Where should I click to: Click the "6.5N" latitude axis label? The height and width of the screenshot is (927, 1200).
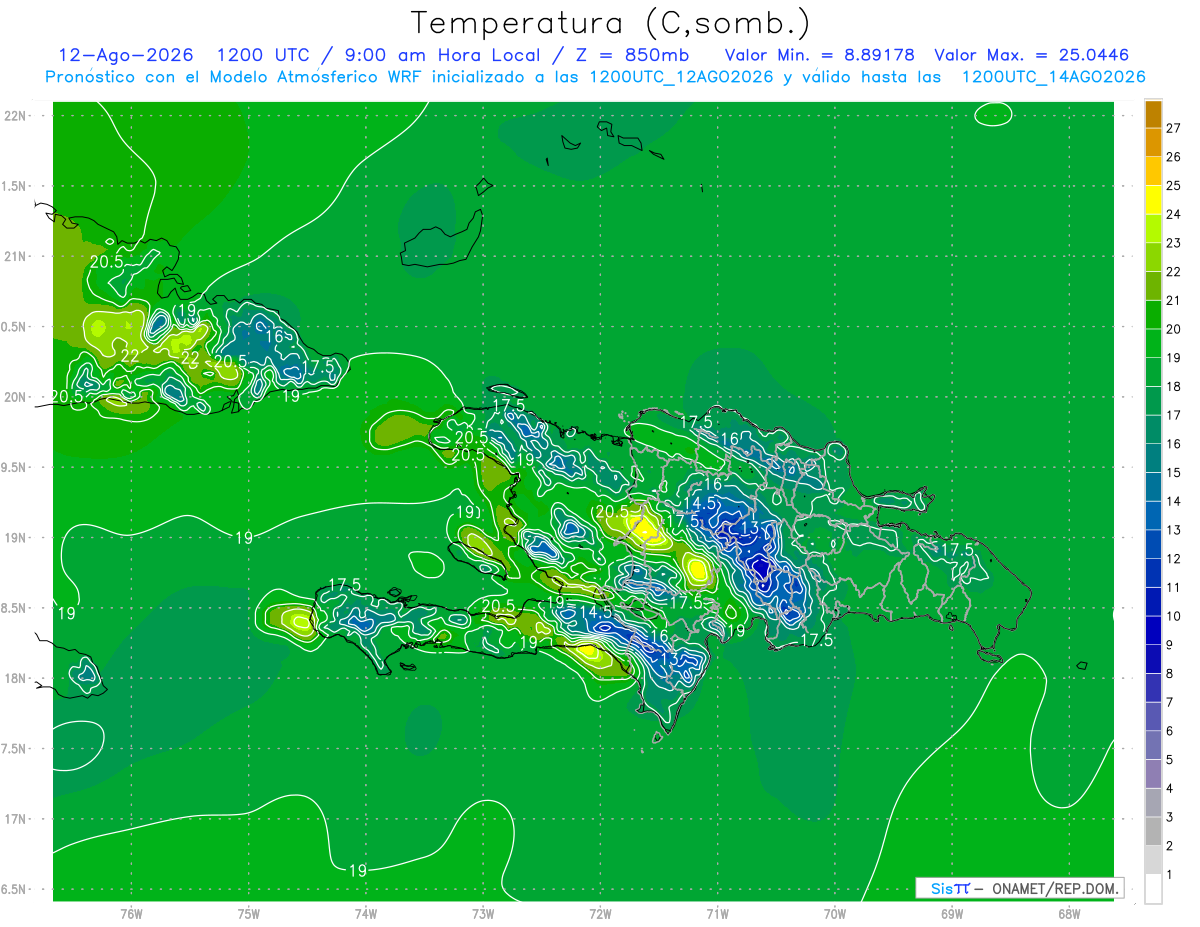(14, 889)
